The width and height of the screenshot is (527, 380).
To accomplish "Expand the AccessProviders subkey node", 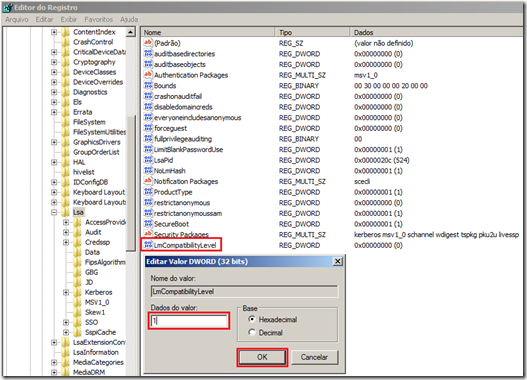I will (66, 222).
